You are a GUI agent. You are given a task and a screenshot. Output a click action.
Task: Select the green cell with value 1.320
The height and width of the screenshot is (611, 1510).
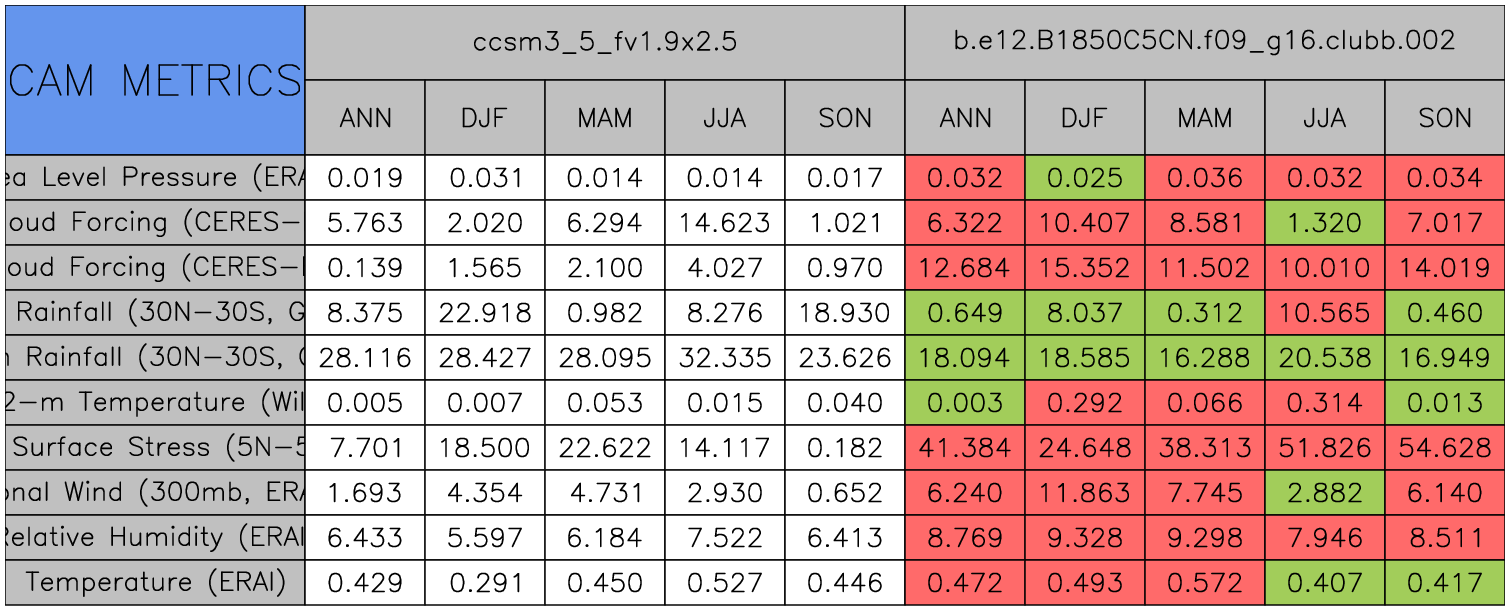(x=1325, y=223)
